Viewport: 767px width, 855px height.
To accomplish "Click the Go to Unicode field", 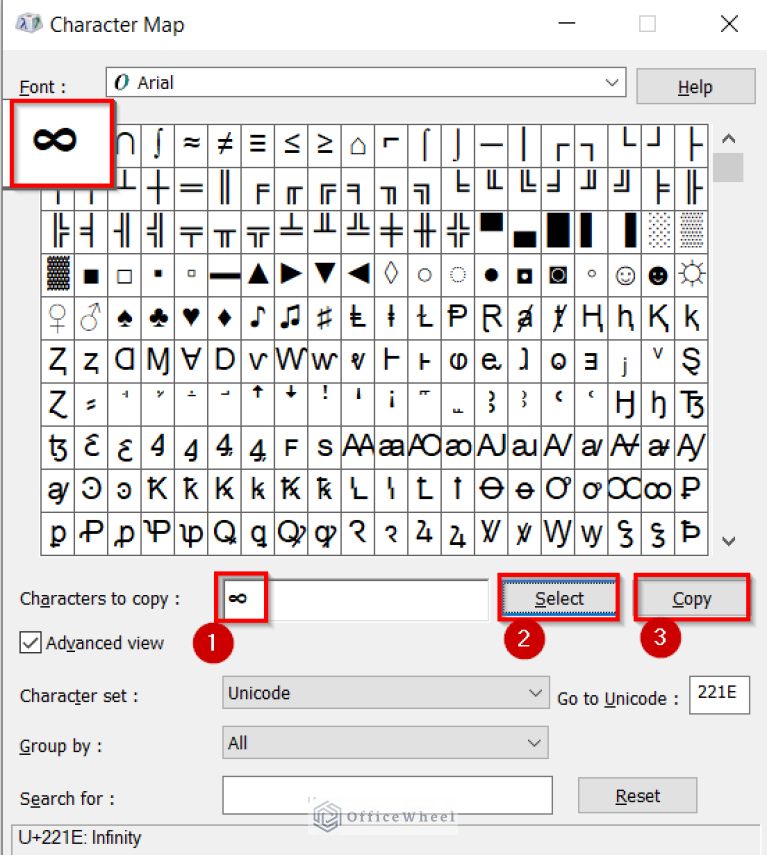I will pos(720,695).
